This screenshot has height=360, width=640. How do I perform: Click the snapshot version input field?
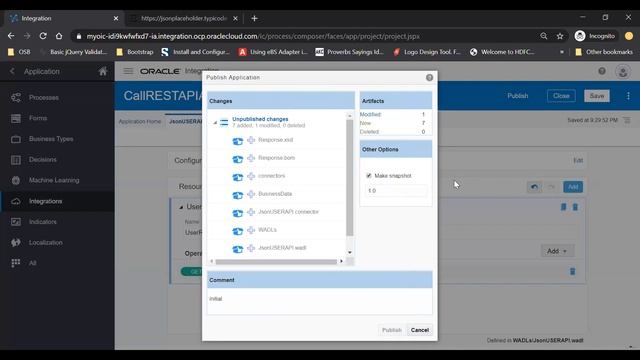[x=396, y=191]
